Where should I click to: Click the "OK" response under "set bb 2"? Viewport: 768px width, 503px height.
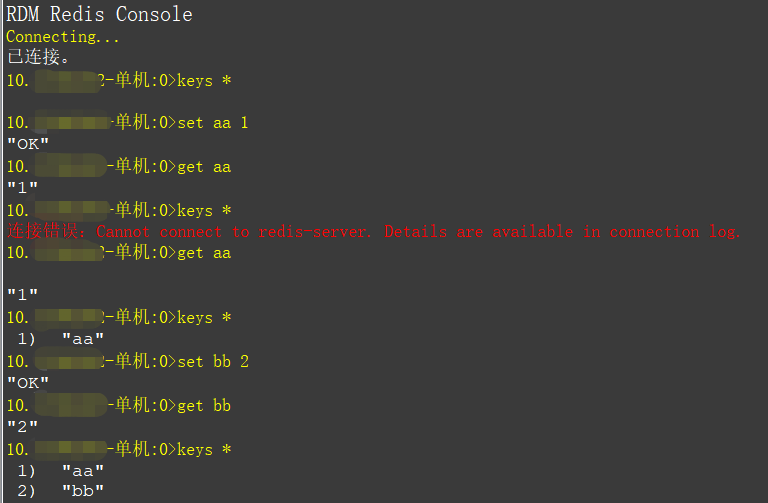[x=28, y=383]
